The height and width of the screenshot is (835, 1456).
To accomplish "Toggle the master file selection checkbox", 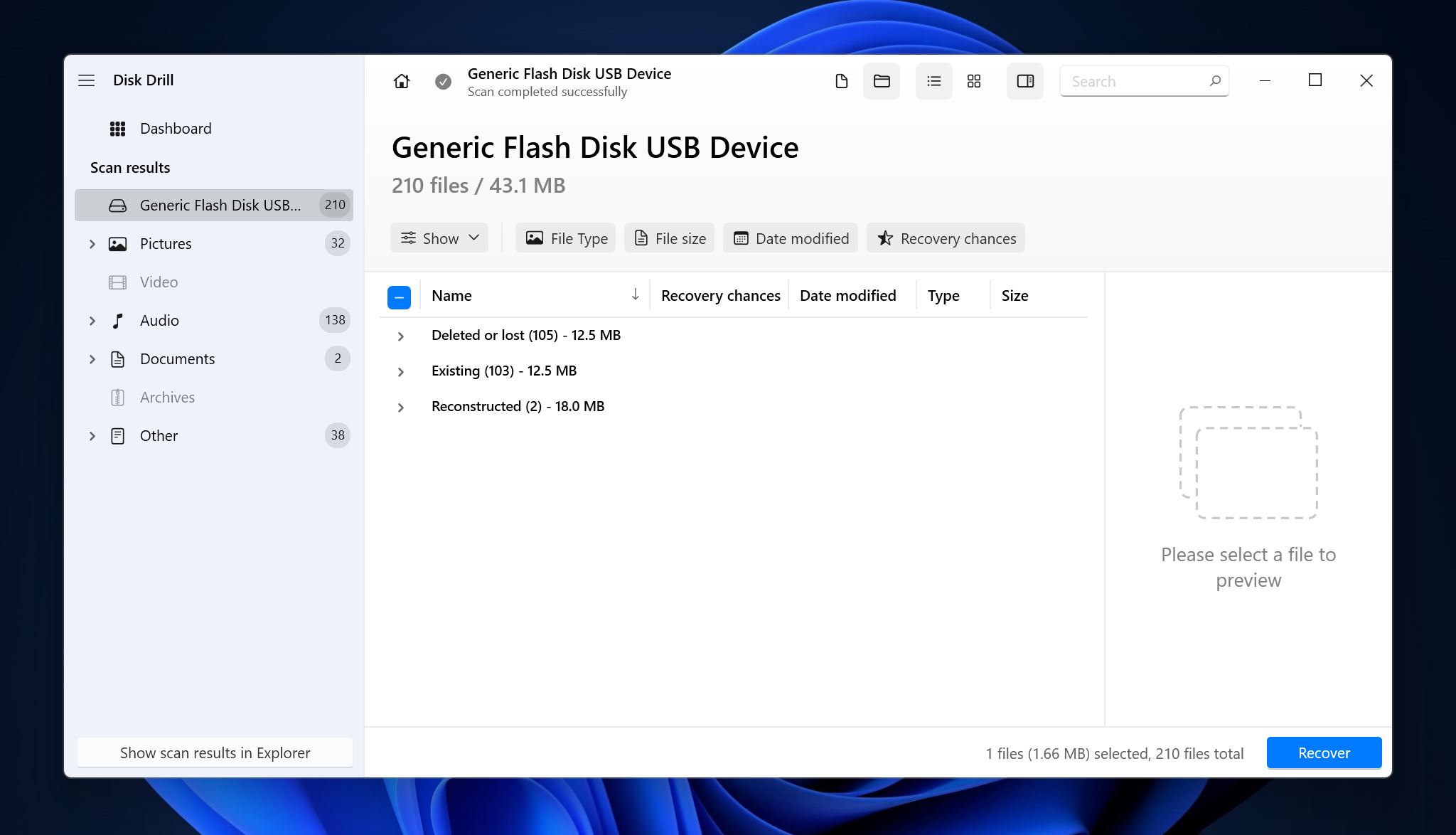I will [398, 294].
